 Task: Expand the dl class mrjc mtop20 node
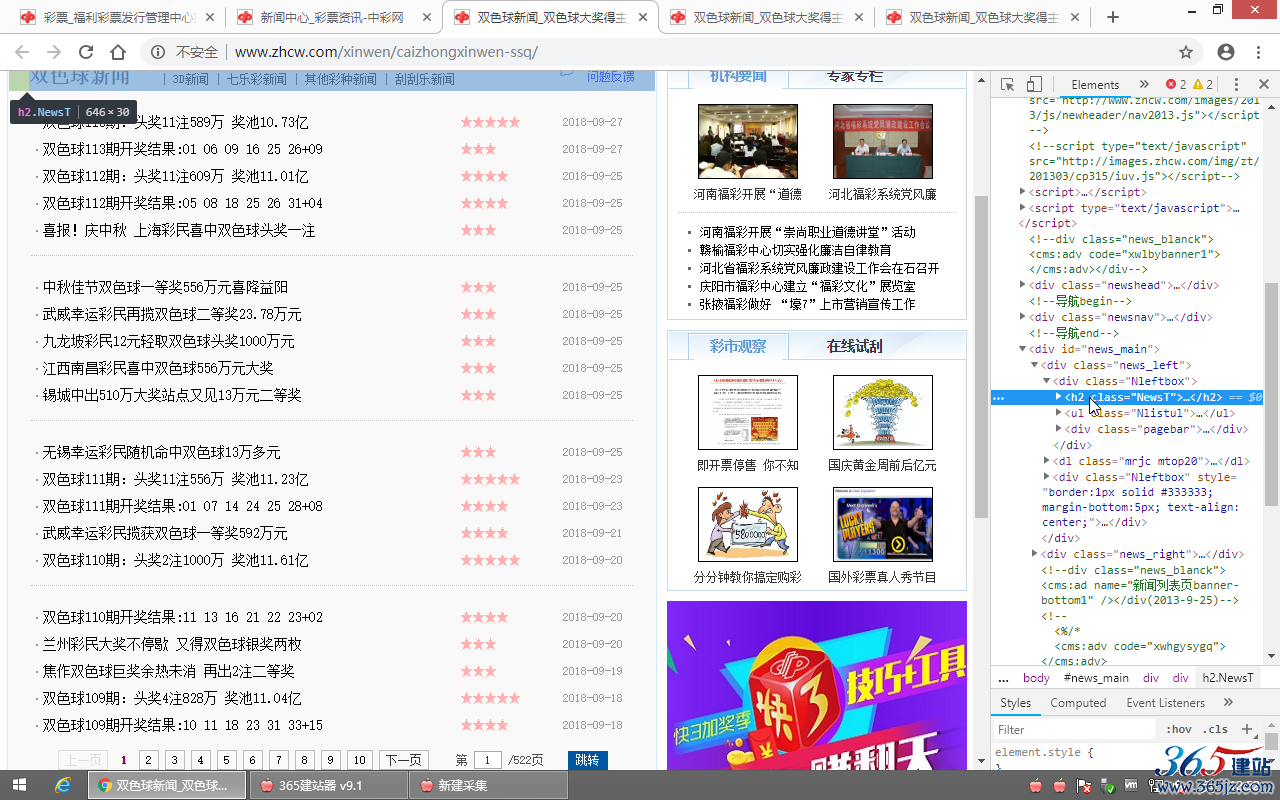(x=1047, y=461)
